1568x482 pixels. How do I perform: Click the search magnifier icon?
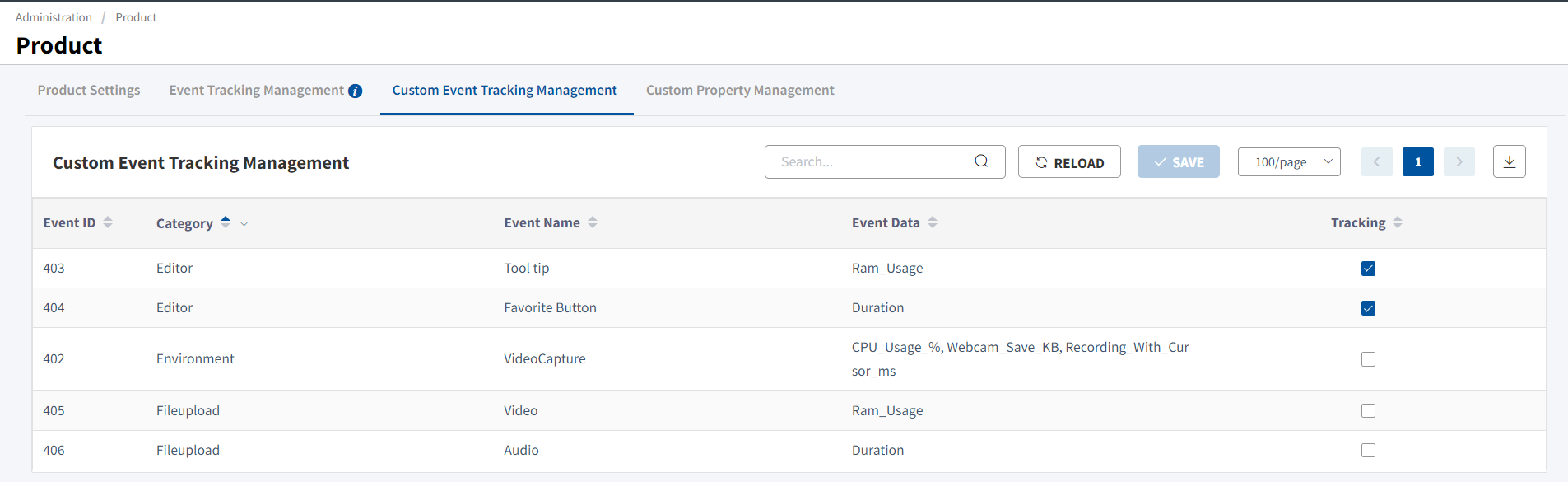981,161
